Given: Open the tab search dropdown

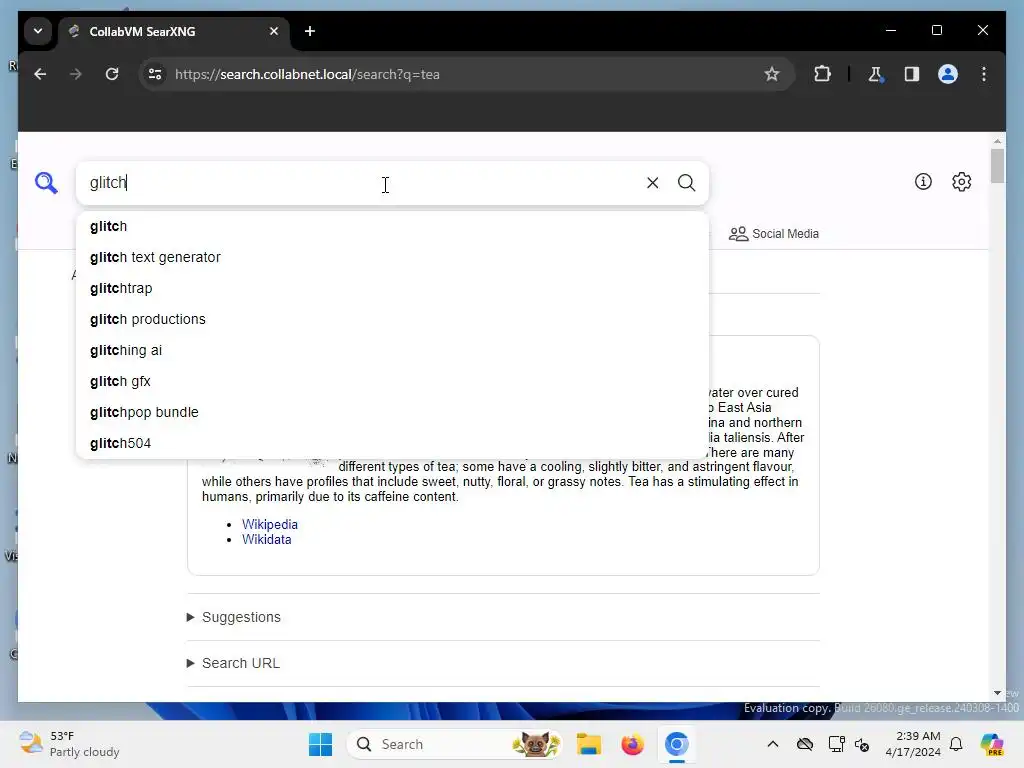Looking at the screenshot, I should [38, 31].
